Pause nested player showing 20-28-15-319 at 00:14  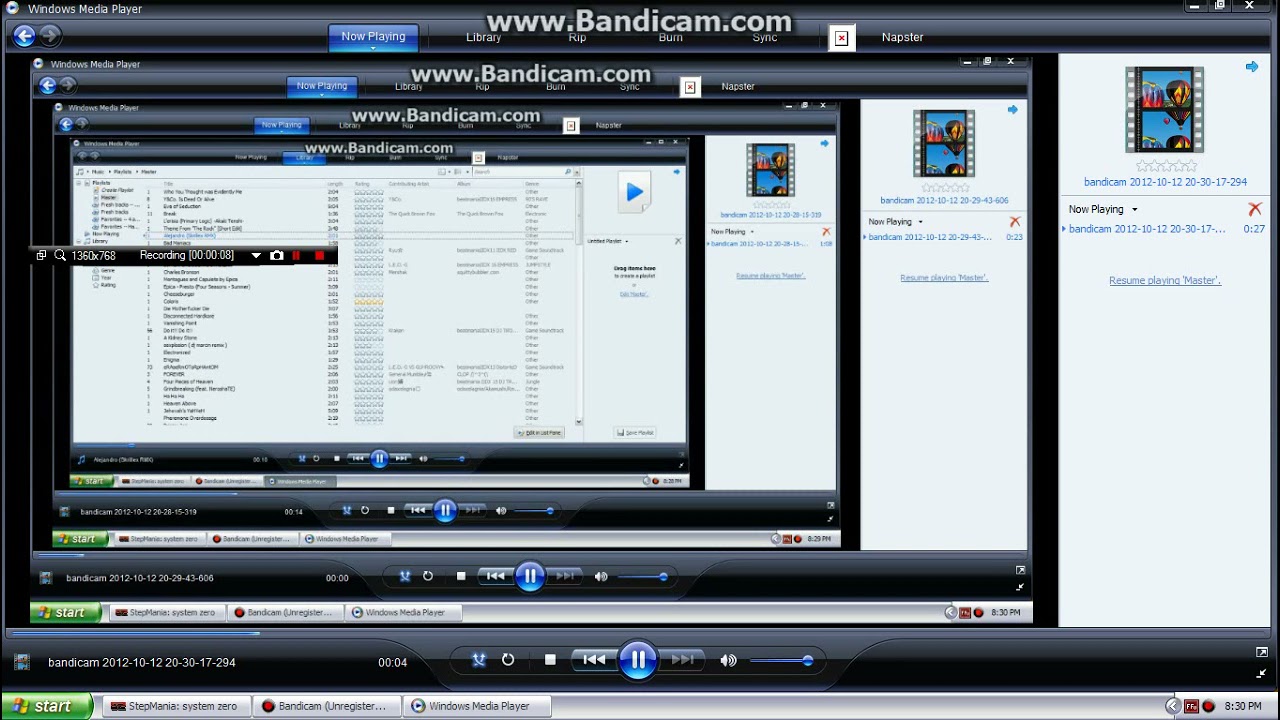click(445, 510)
